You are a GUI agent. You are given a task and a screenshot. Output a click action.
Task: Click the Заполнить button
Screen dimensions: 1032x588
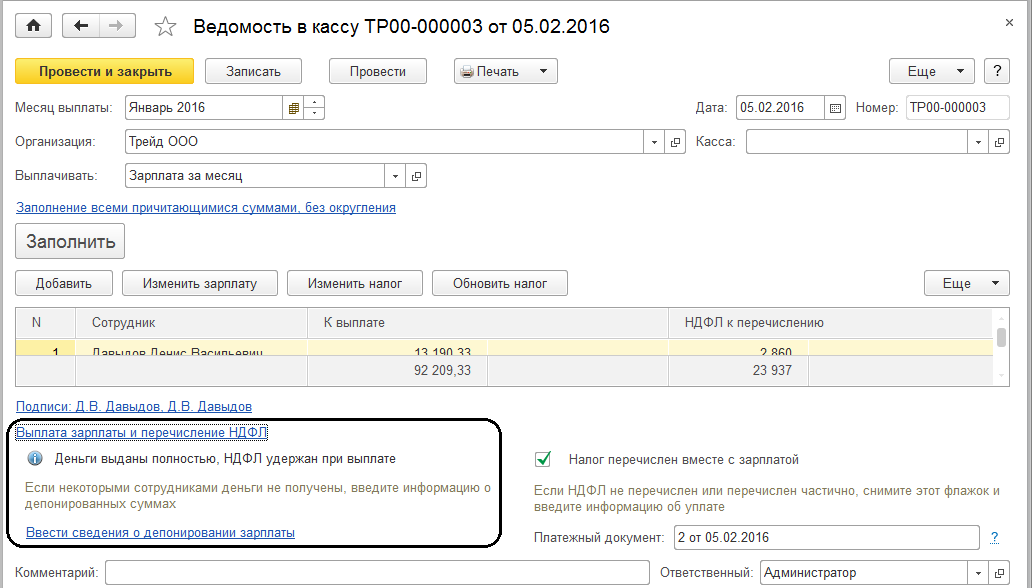70,241
